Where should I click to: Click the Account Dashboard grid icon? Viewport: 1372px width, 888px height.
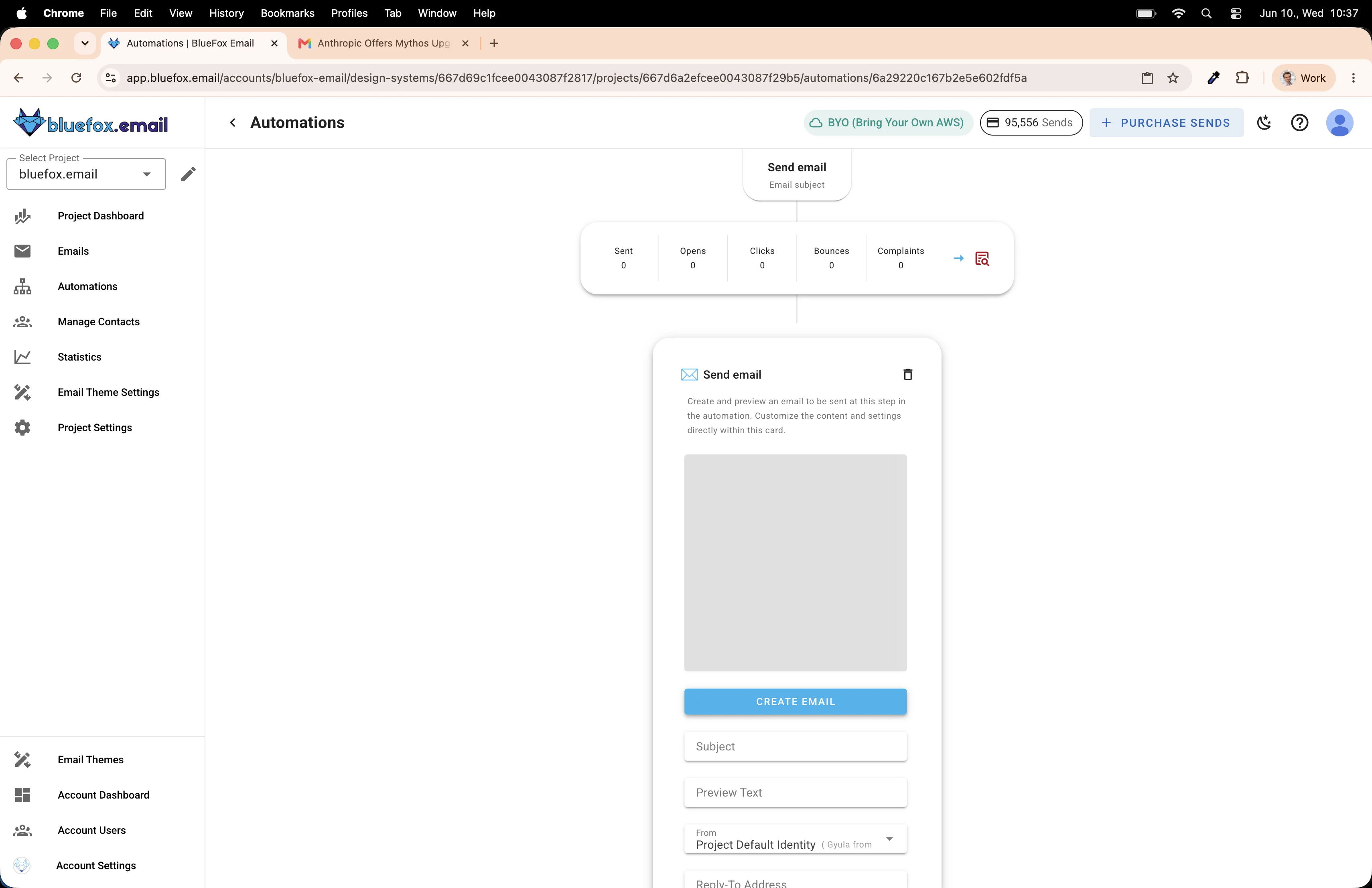(x=22, y=795)
